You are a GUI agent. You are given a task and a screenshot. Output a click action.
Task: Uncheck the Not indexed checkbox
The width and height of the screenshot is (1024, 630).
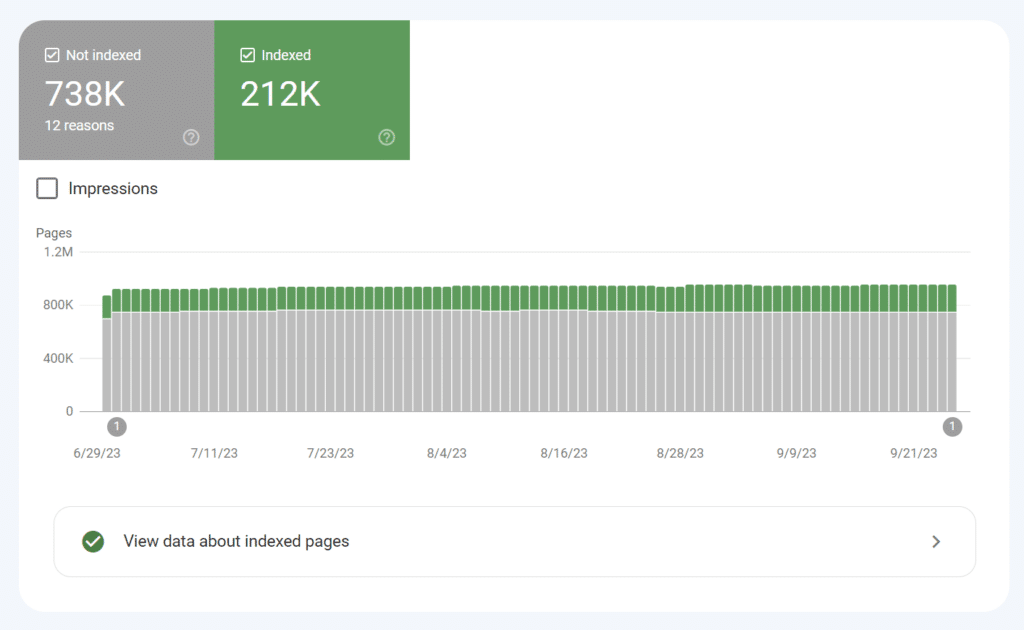pyautogui.click(x=52, y=55)
